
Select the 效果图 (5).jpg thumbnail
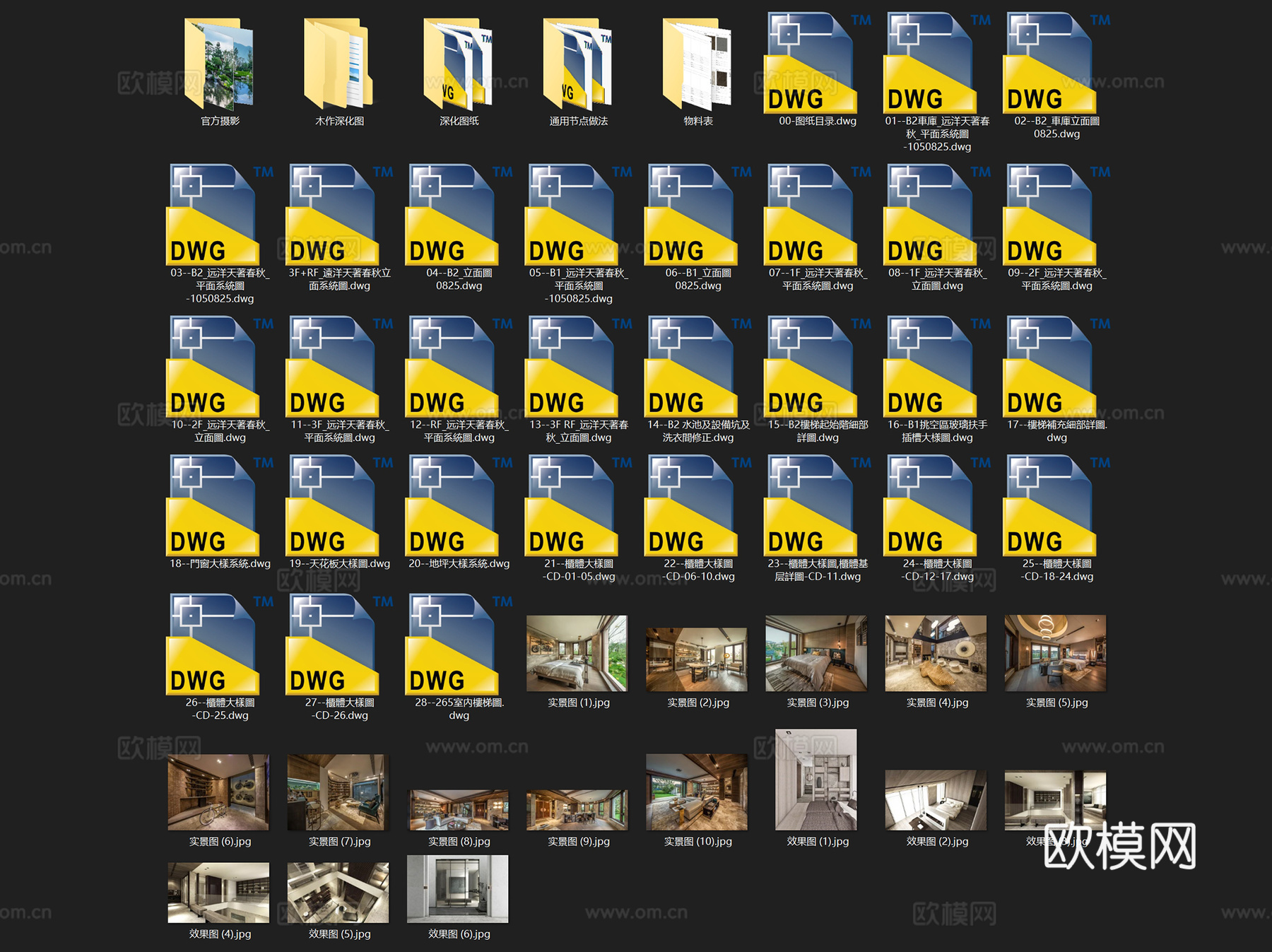coord(338,893)
